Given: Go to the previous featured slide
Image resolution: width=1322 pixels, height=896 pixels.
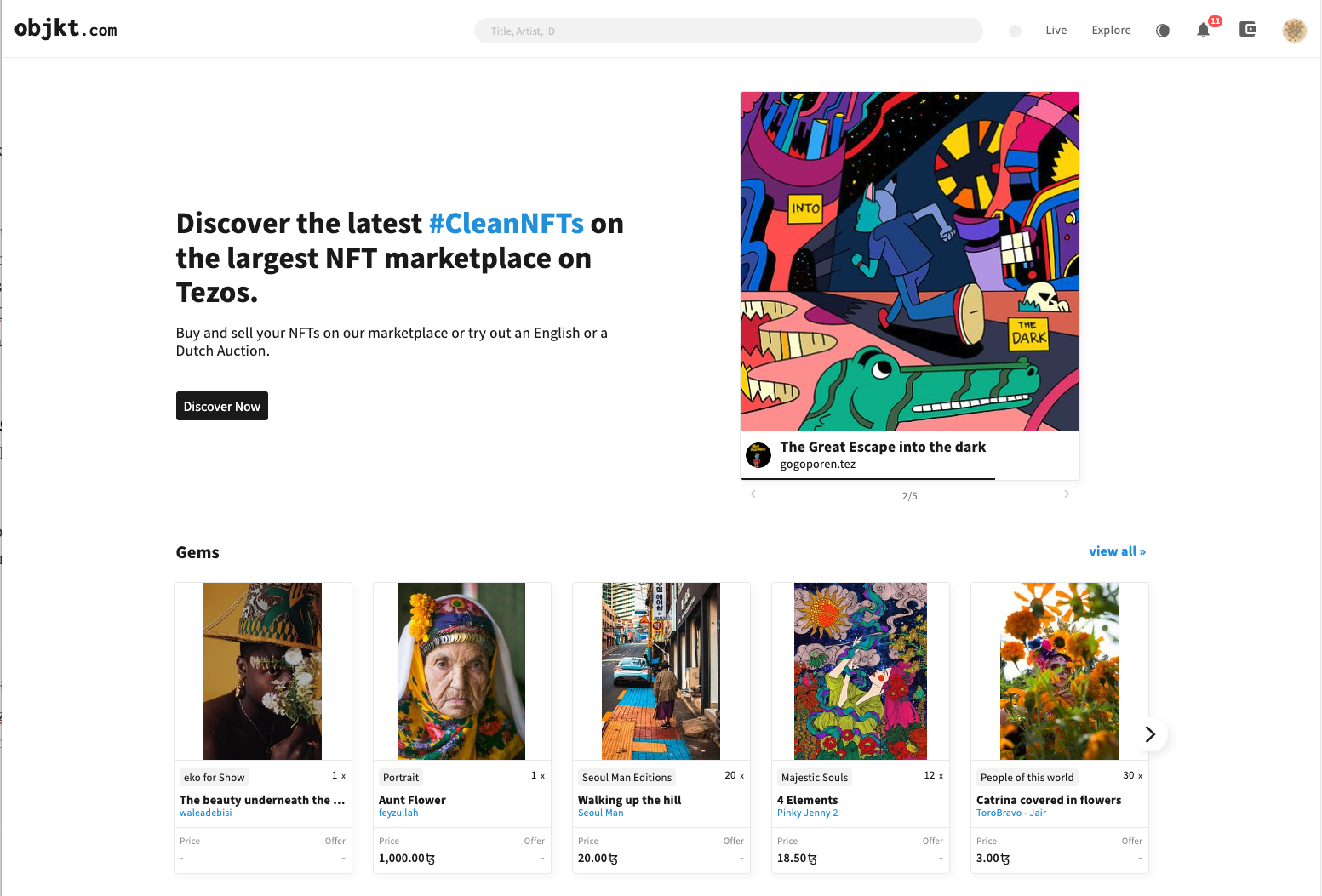Looking at the screenshot, I should tap(753, 494).
